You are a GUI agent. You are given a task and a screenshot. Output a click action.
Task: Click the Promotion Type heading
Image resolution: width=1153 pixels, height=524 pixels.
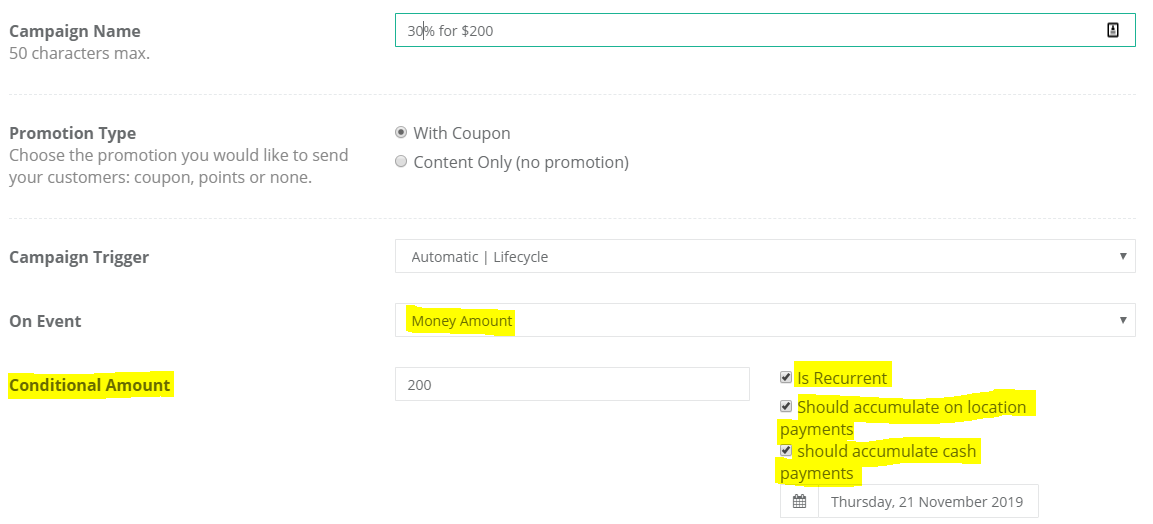72,134
